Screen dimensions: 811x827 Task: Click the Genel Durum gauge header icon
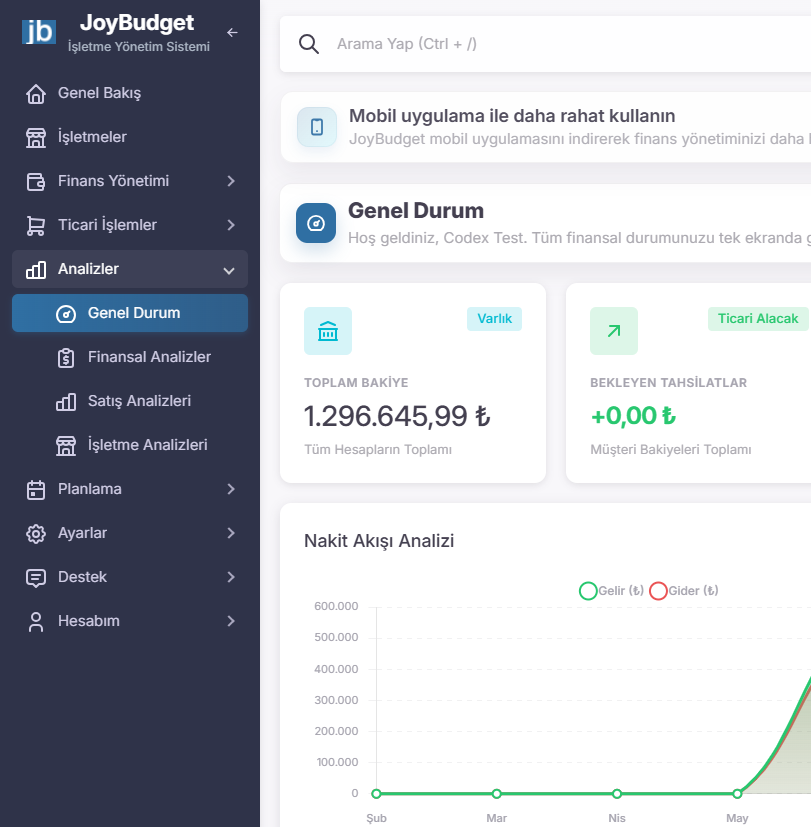[x=316, y=223]
